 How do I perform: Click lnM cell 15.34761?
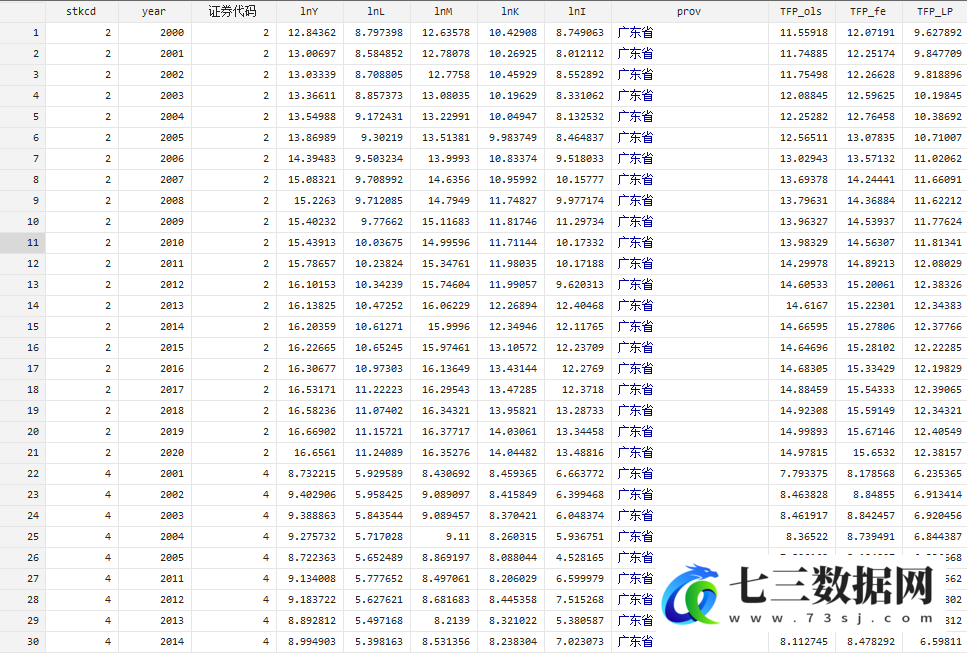[x=445, y=263]
